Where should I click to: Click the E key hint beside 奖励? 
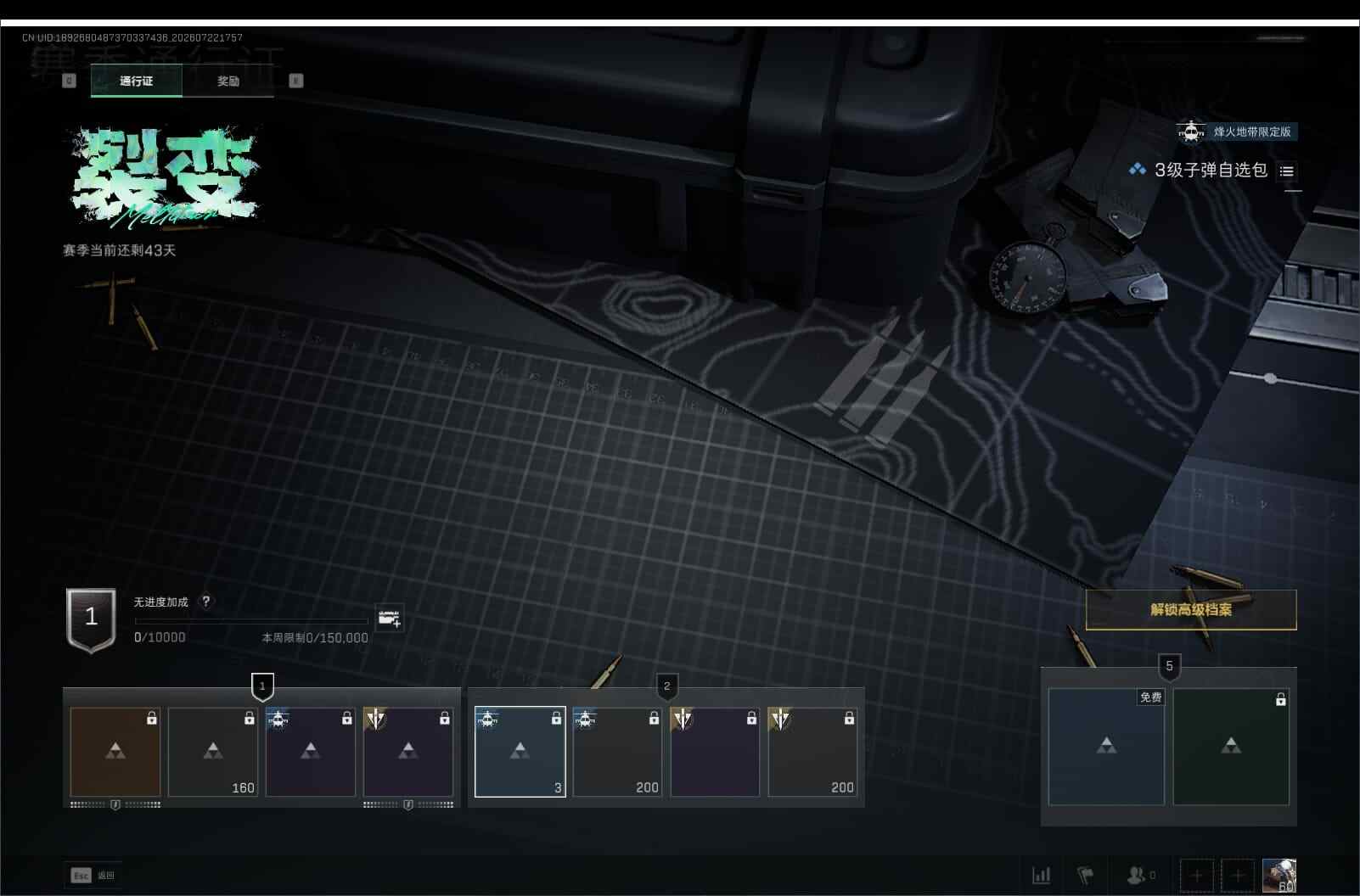tap(296, 81)
